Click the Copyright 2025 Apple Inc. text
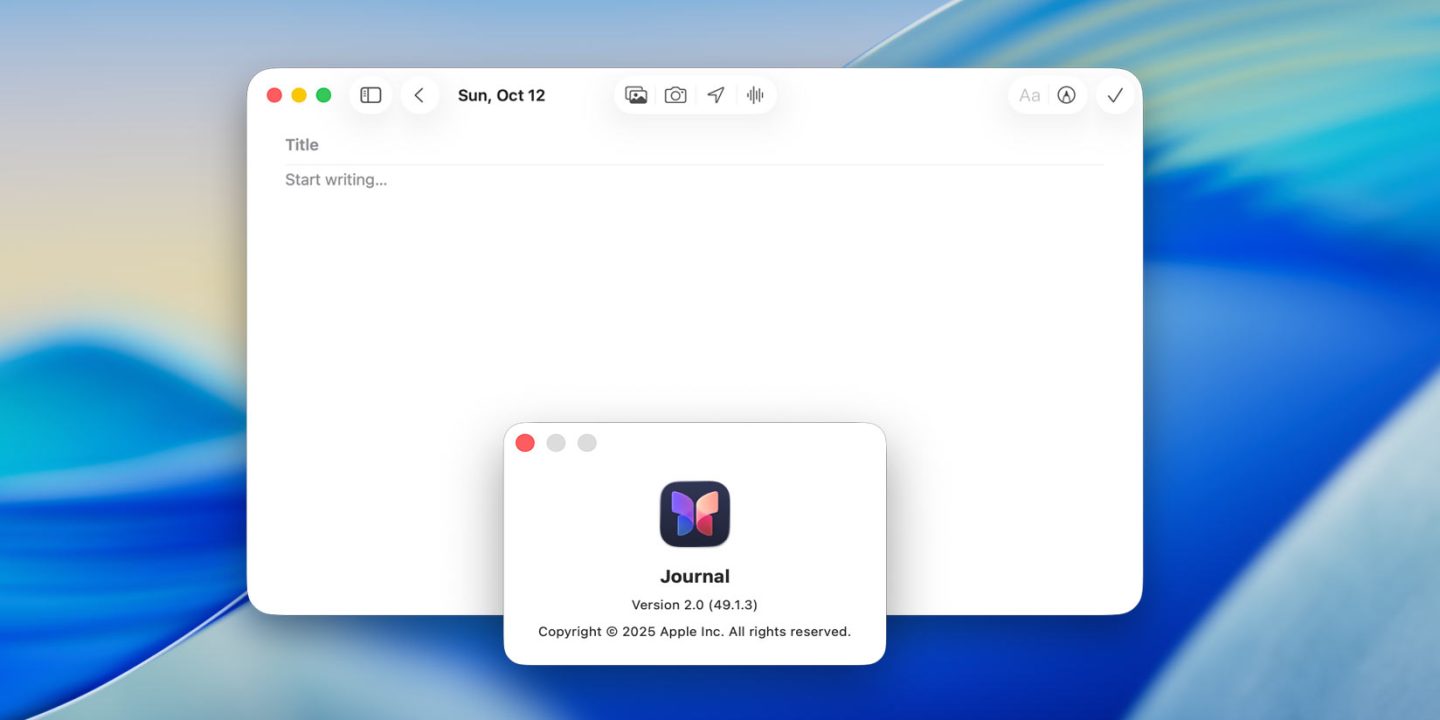 coord(694,632)
